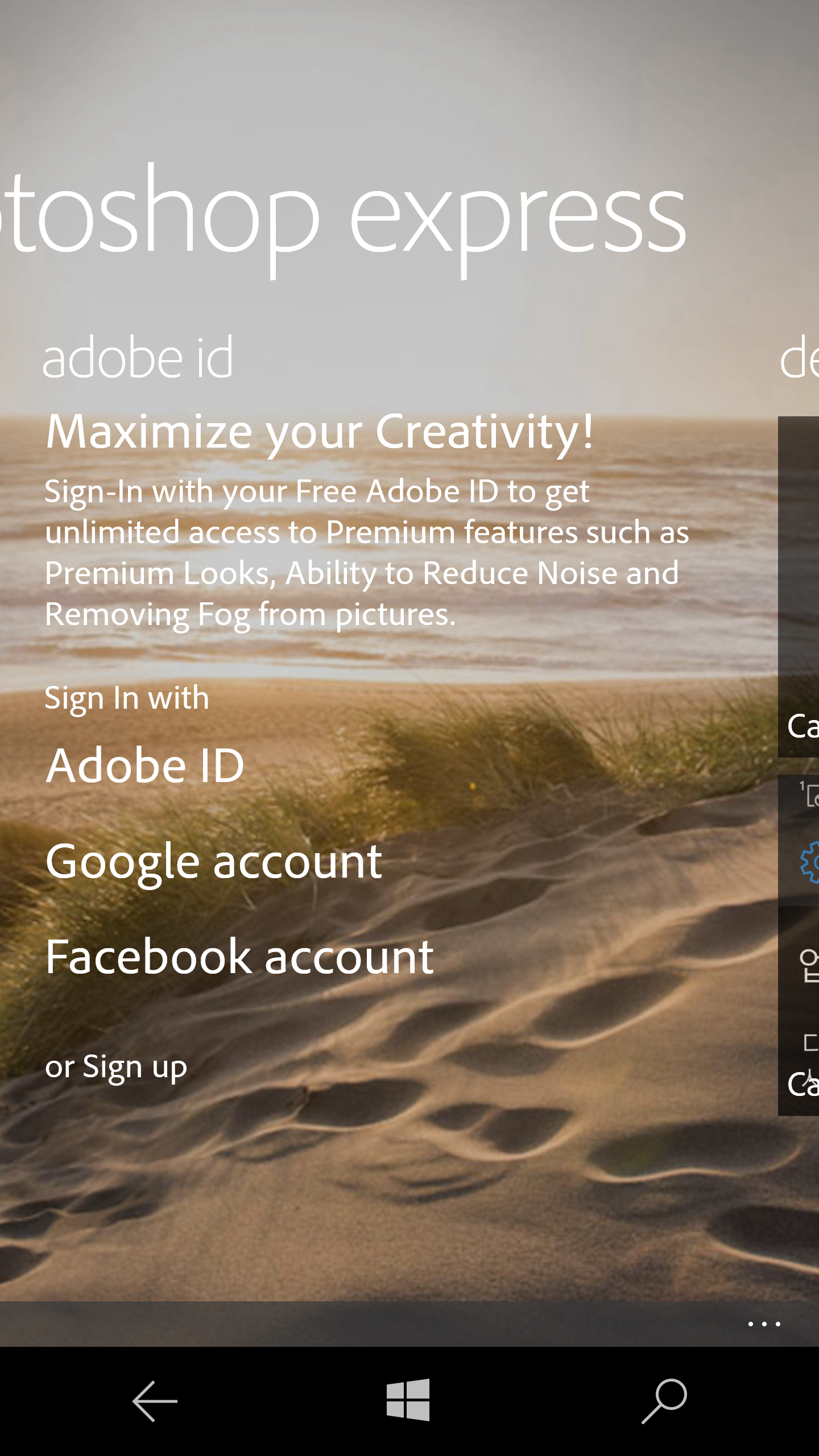
Task: Tap the blue gear settings icon
Action: coord(809,862)
